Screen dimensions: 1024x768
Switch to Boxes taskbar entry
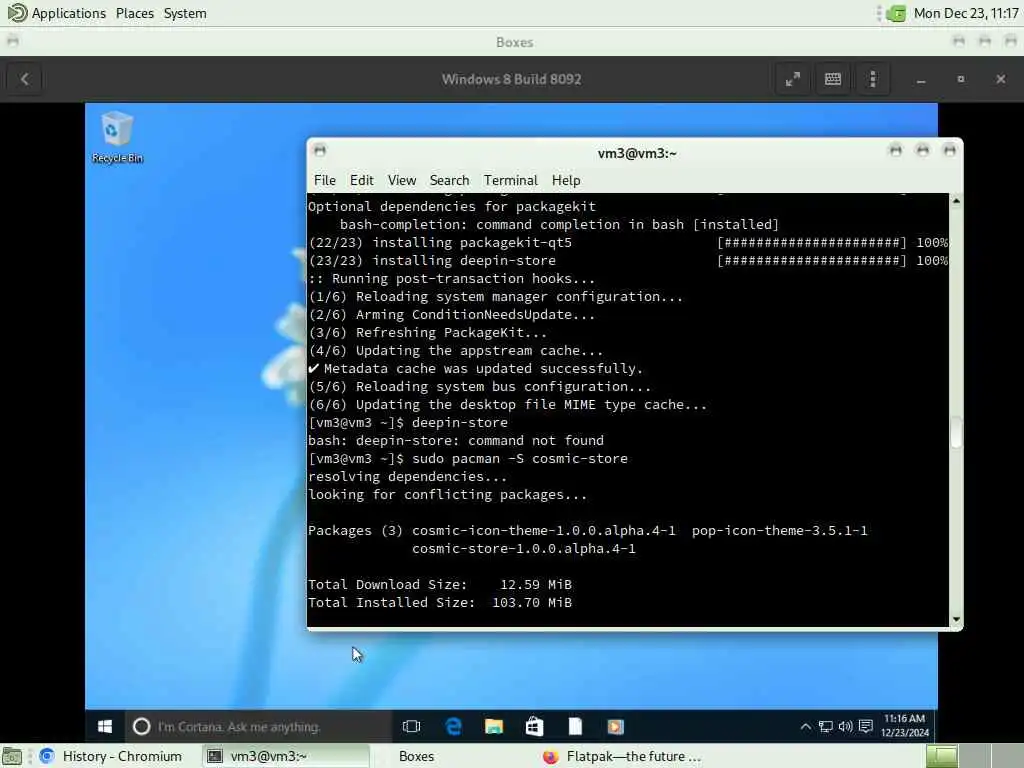tap(416, 756)
